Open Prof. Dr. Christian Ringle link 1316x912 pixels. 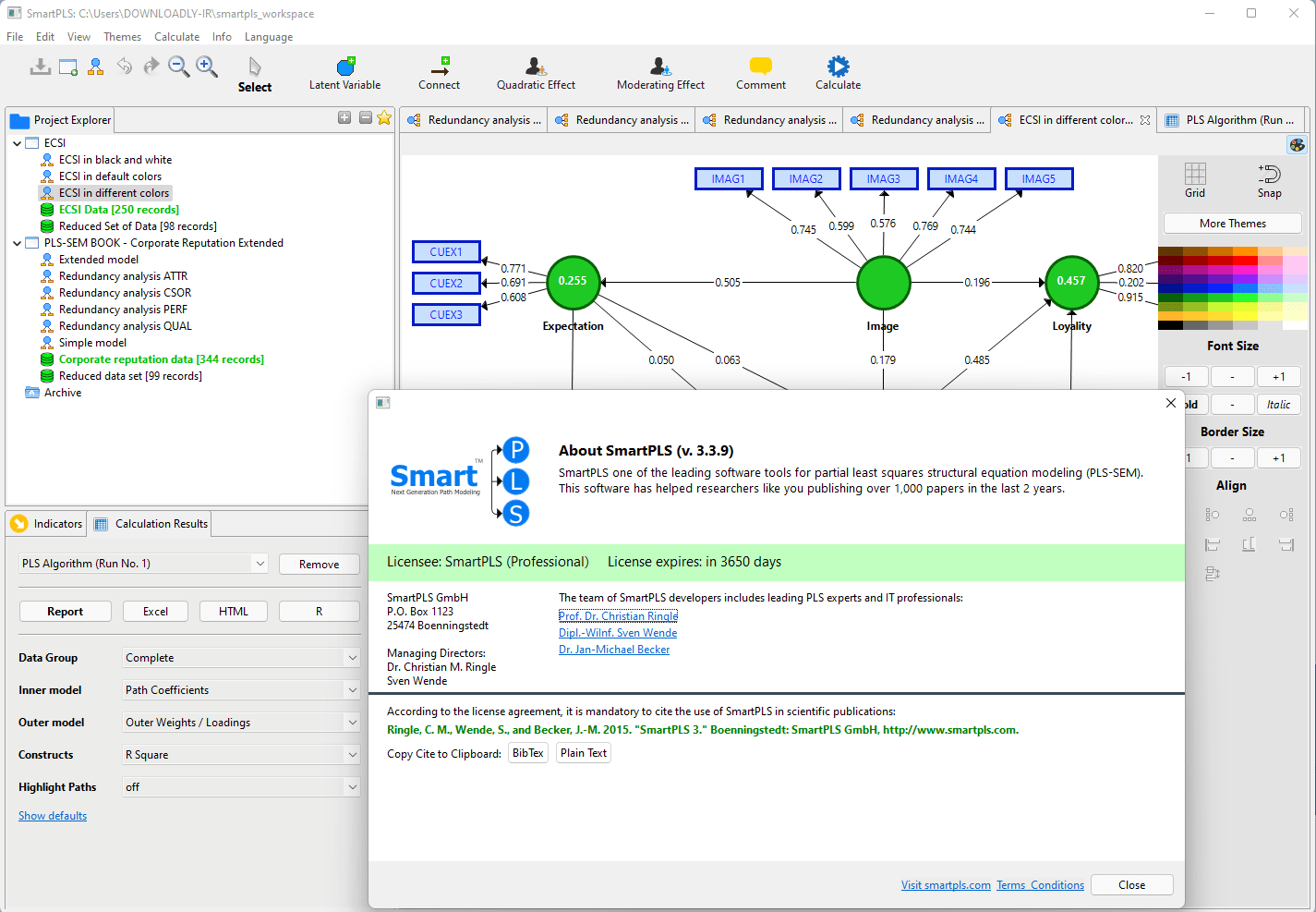(x=618, y=616)
